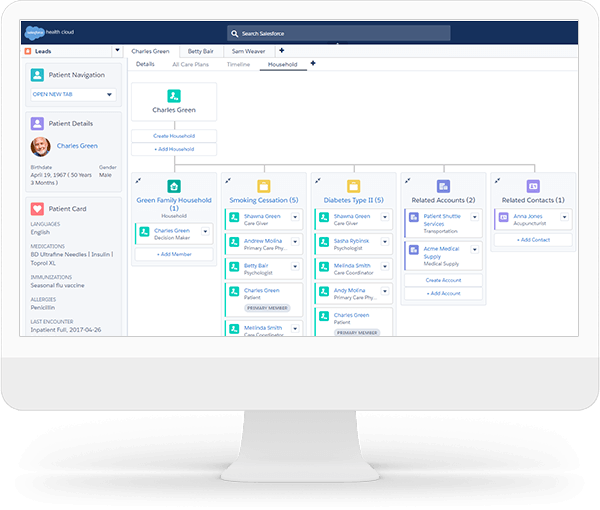600x510 pixels.
Task: Open Acme Medical Supply link
Action: pyautogui.click(x=441, y=253)
